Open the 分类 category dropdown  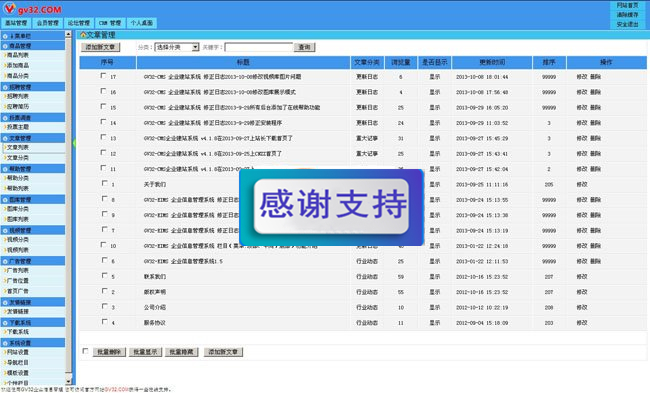(x=177, y=47)
